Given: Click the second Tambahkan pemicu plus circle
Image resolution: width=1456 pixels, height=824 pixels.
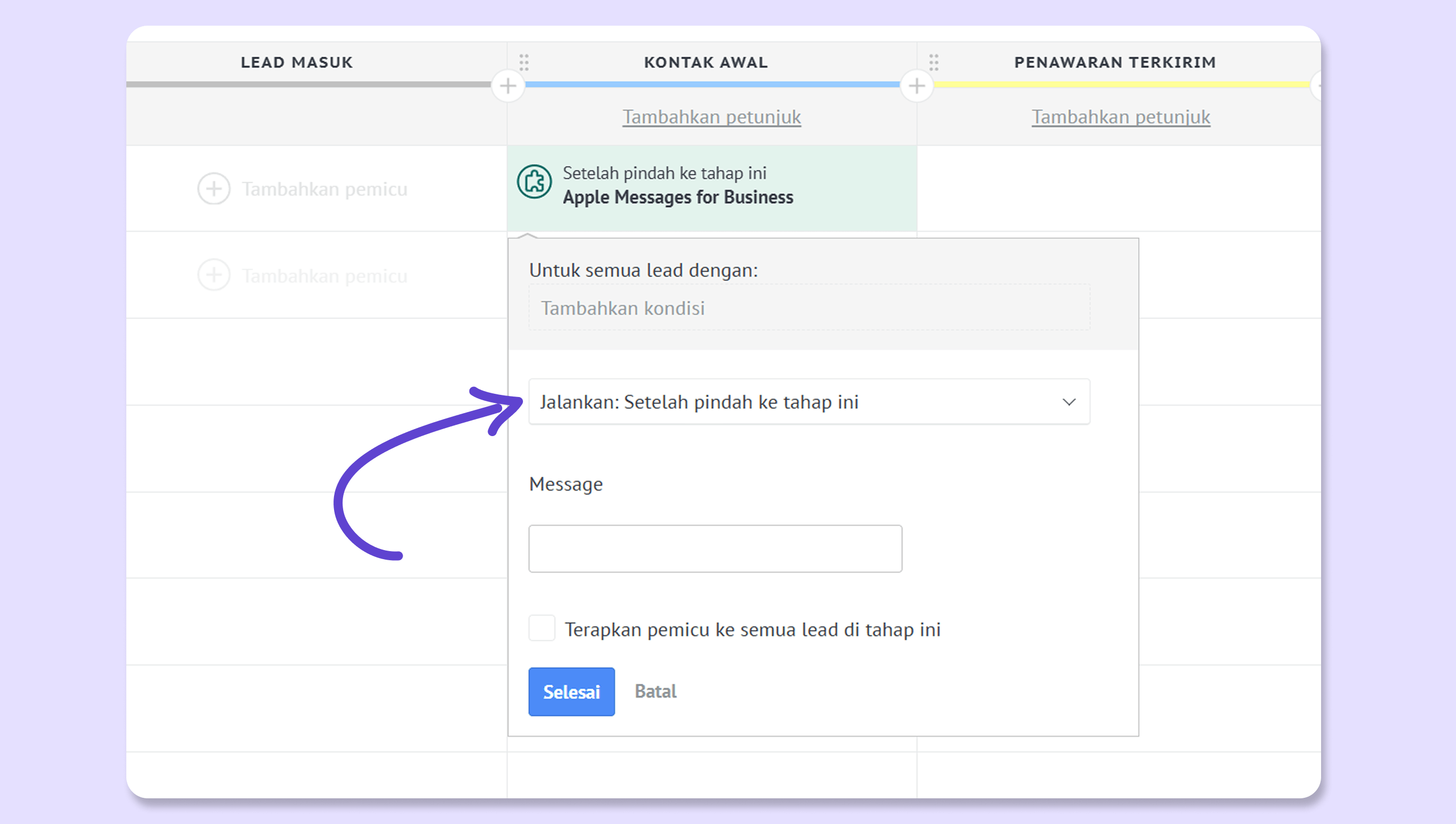Looking at the screenshot, I should coord(214,275).
